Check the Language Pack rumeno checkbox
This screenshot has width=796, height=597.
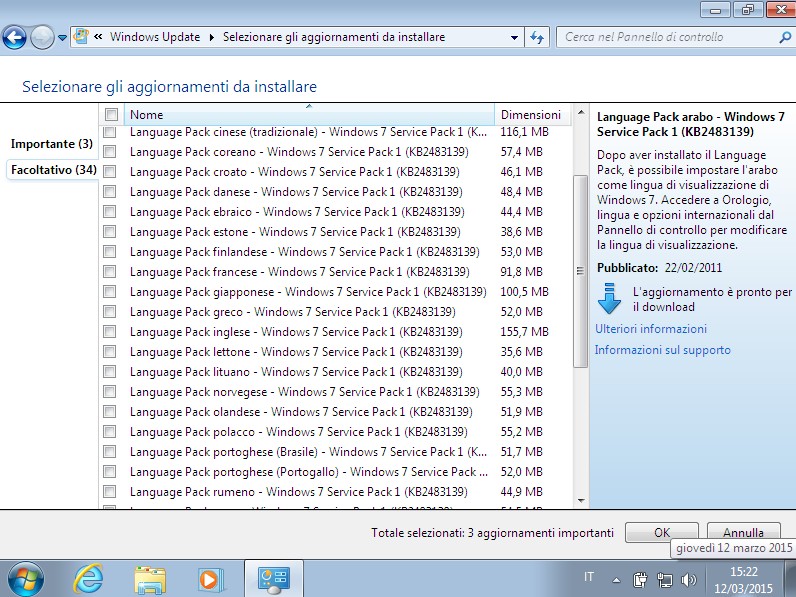pos(110,492)
